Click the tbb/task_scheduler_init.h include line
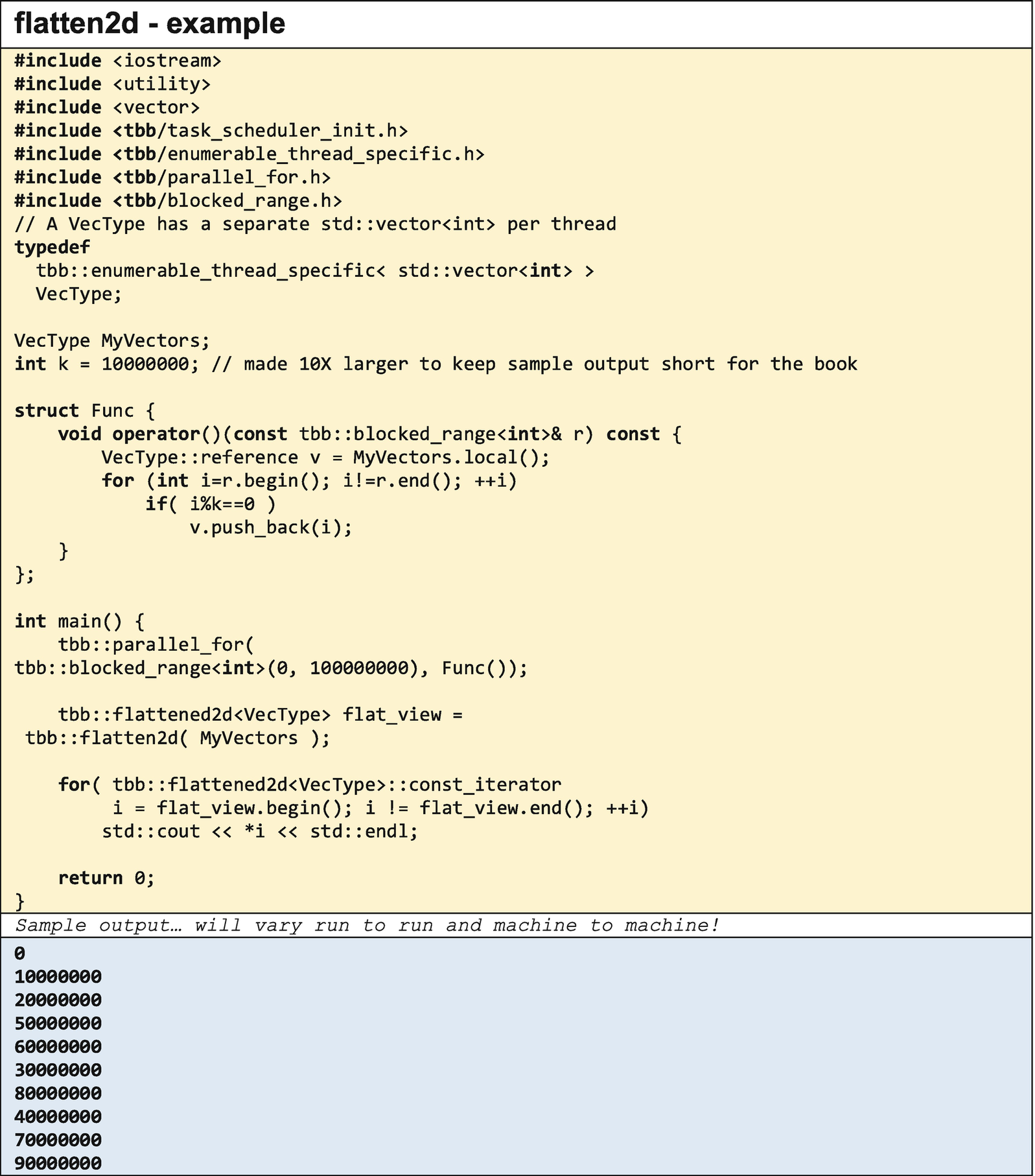This screenshot has height=1176, width=1035. [x=211, y=131]
